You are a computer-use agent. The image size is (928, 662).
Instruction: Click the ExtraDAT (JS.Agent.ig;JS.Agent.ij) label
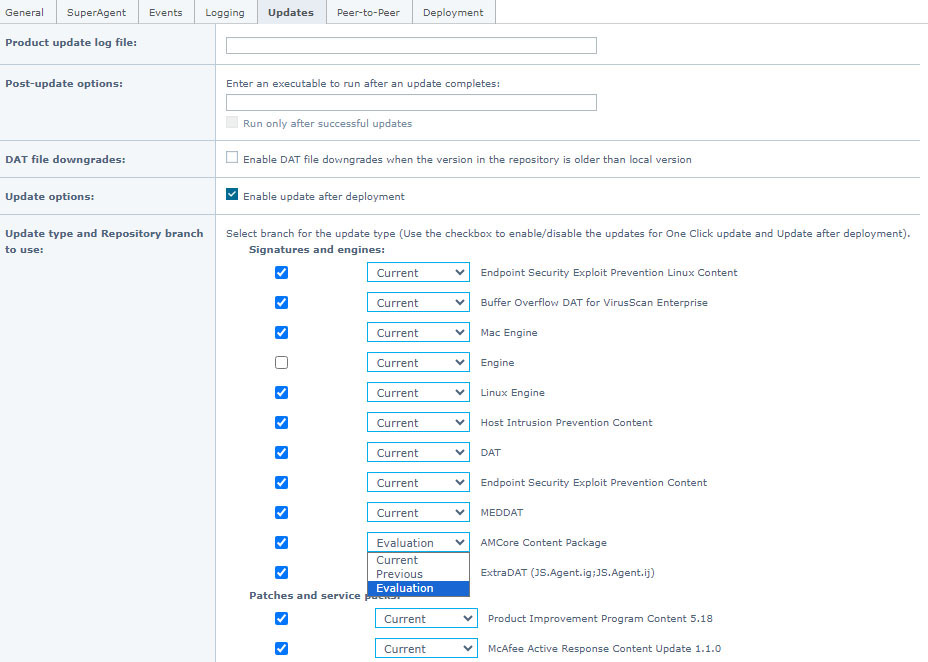568,573
